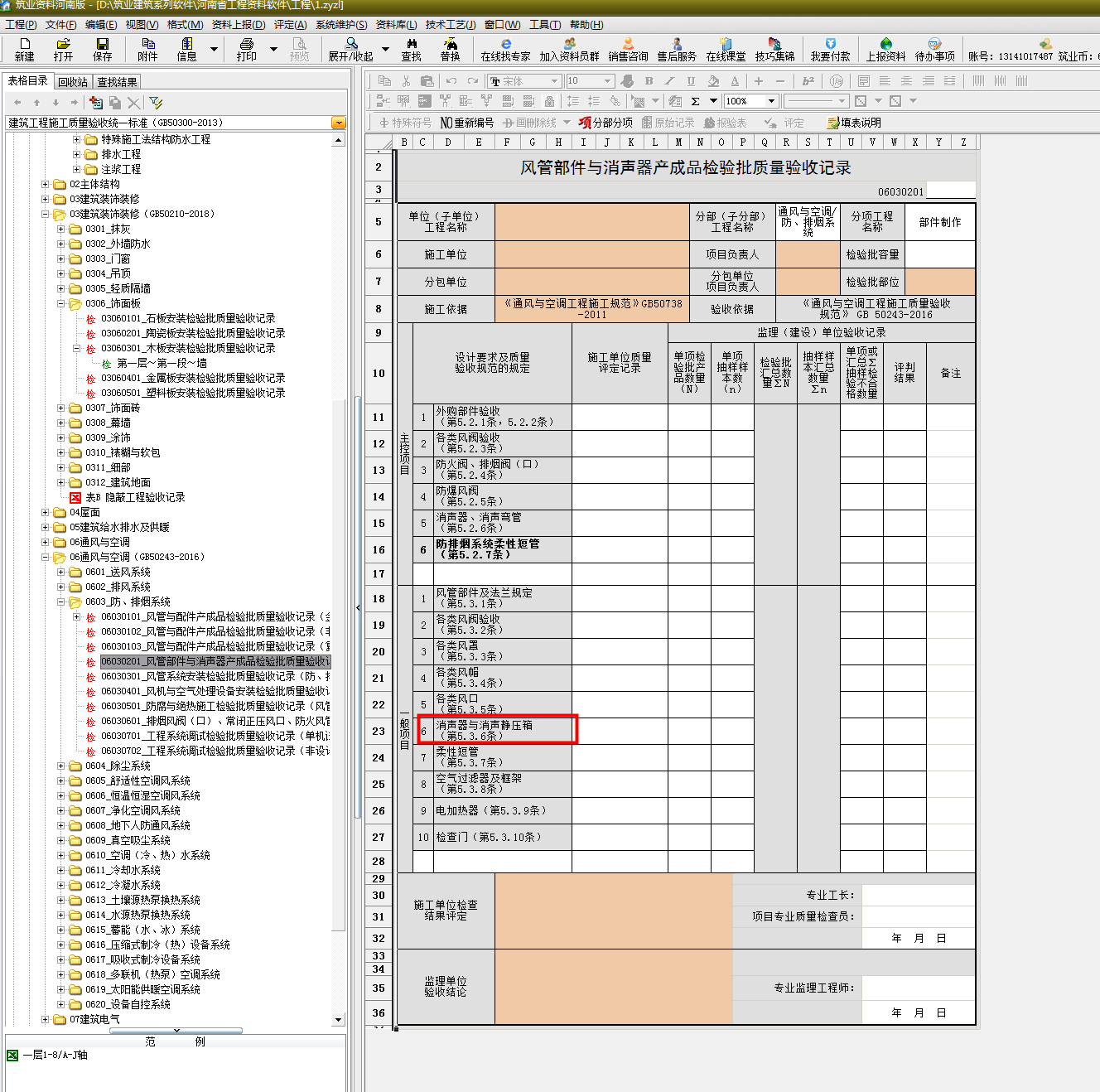Image resolution: width=1100 pixels, height=1092 pixels.
Task: Click the 销售咨询 sales consult icon
Action: click(628, 49)
